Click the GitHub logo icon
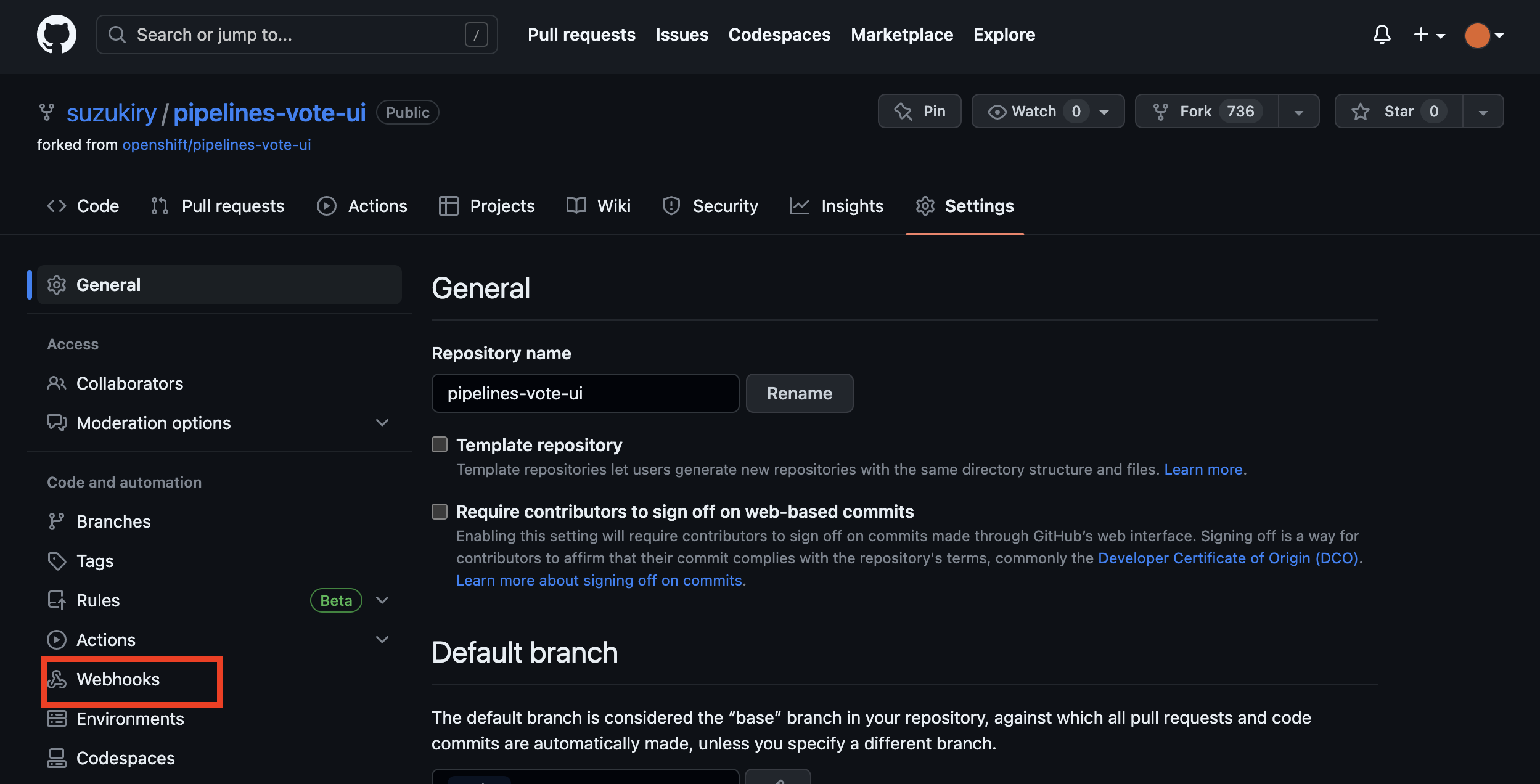Image resolution: width=1540 pixels, height=784 pixels. pos(57,35)
